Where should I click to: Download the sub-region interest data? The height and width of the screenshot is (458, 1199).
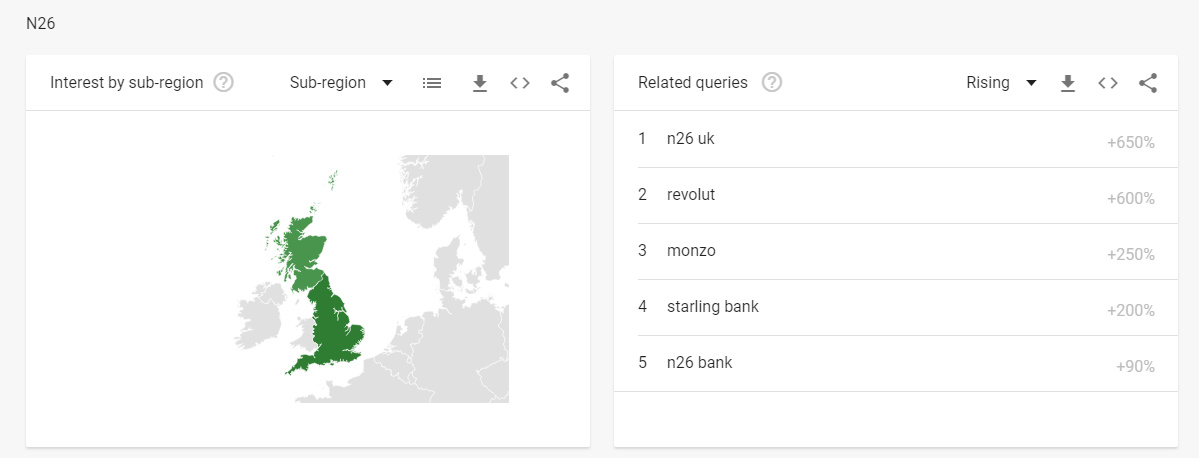coord(479,83)
